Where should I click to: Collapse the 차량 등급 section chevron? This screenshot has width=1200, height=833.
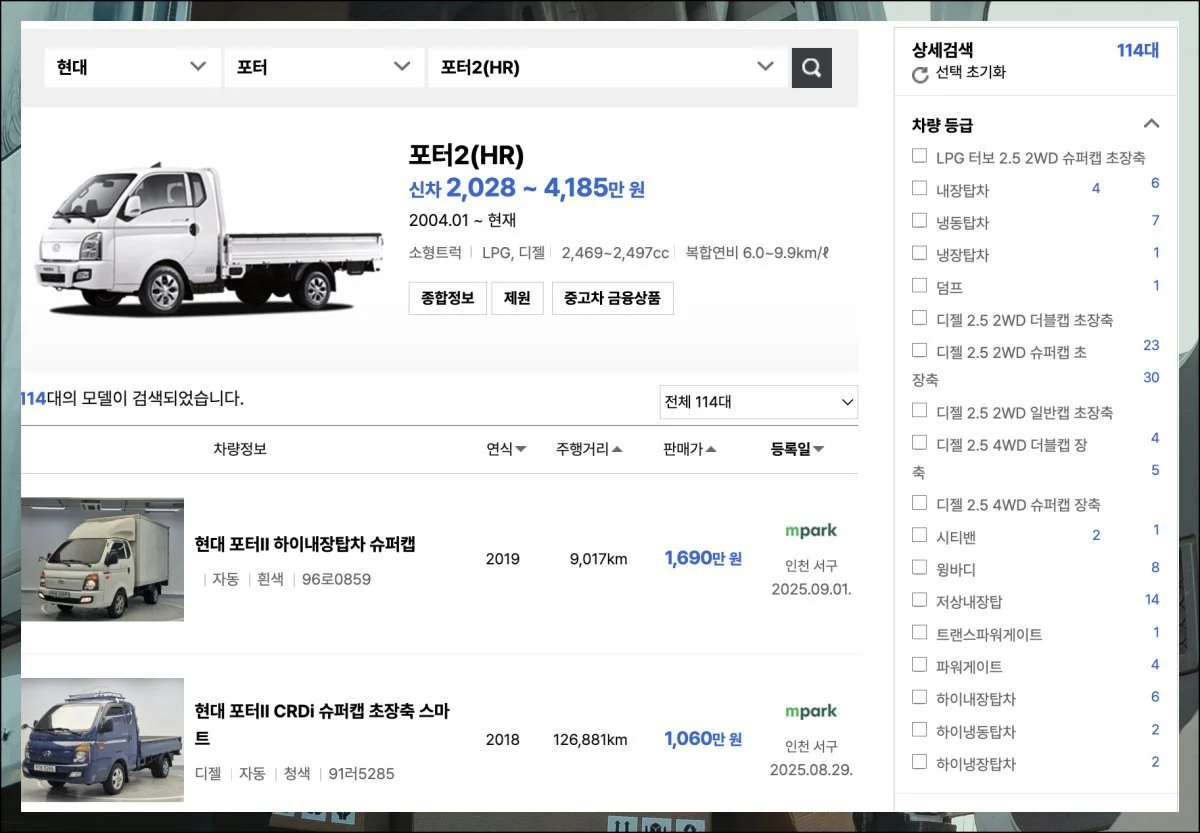(x=1152, y=124)
